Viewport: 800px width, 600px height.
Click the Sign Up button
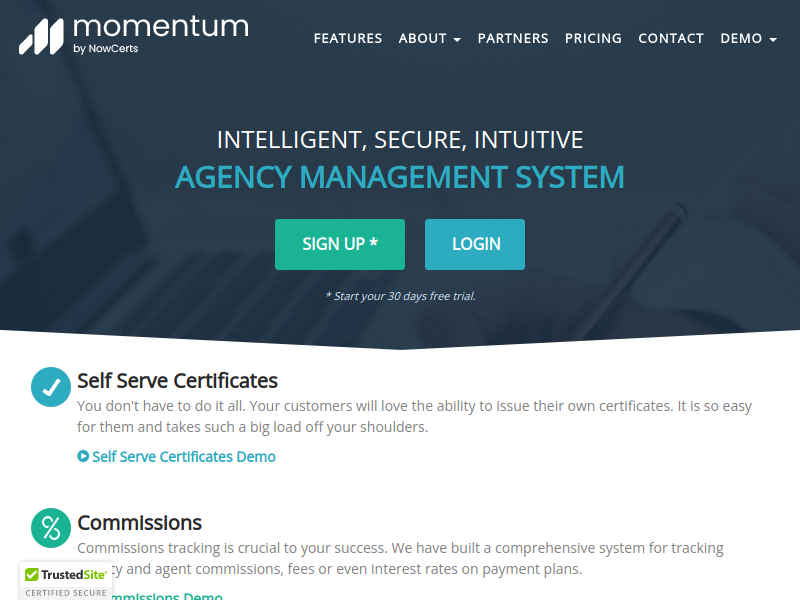pos(340,244)
